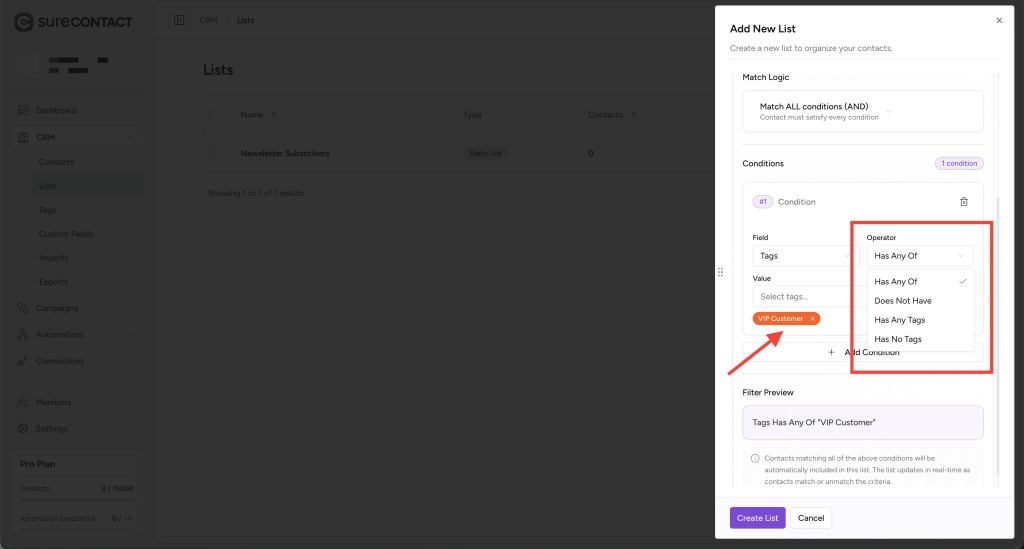Open the Match Logic dropdown
1024x549 pixels.
(862, 111)
